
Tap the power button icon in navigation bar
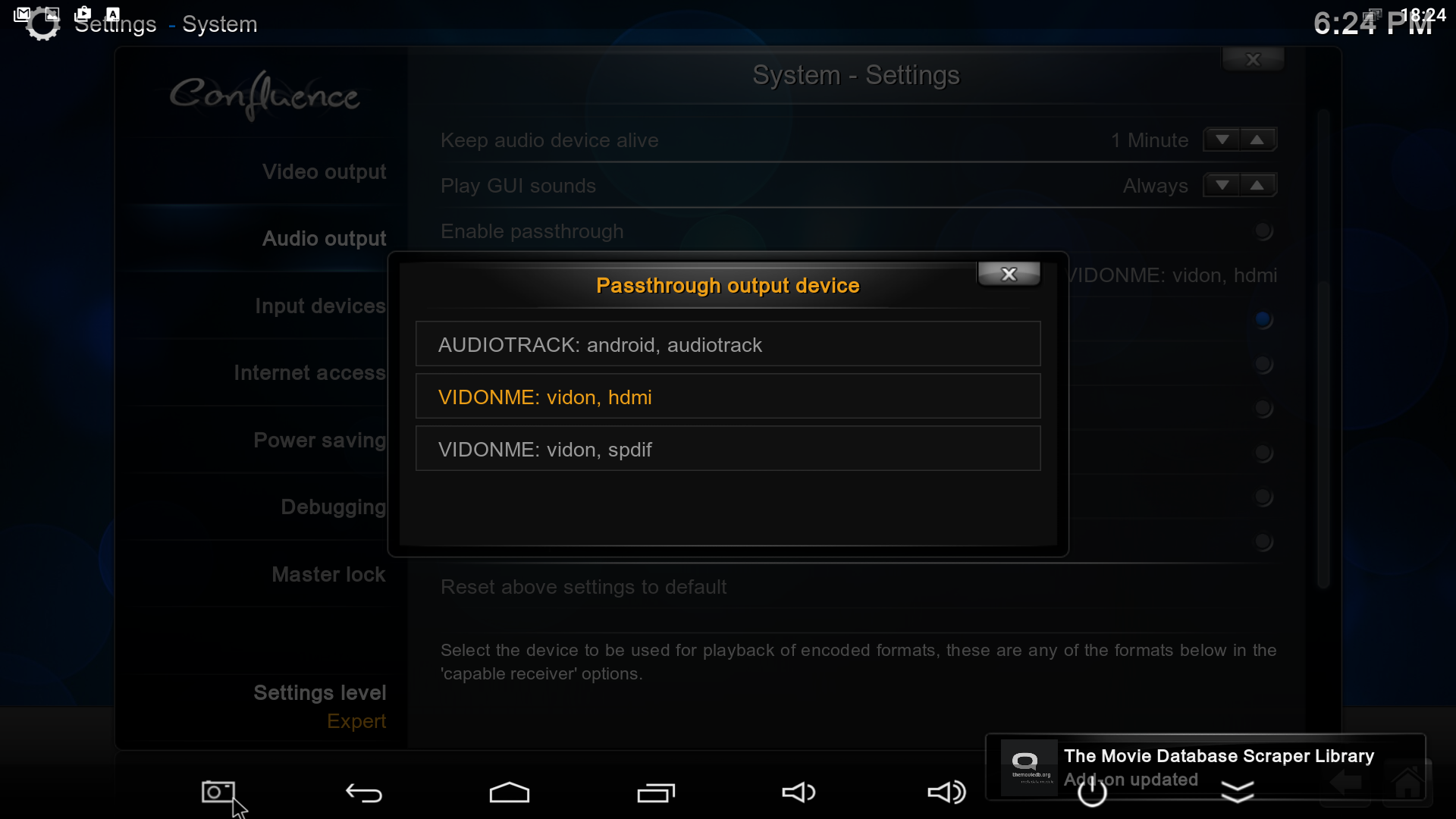[1092, 792]
